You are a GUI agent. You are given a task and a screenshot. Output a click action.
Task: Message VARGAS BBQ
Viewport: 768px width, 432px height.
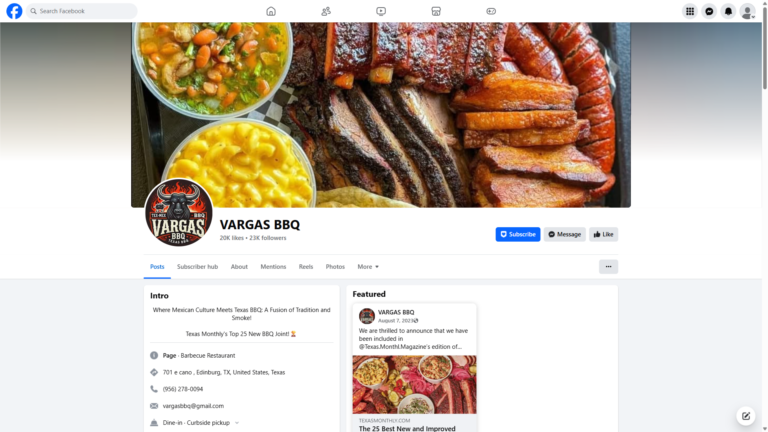(564, 234)
